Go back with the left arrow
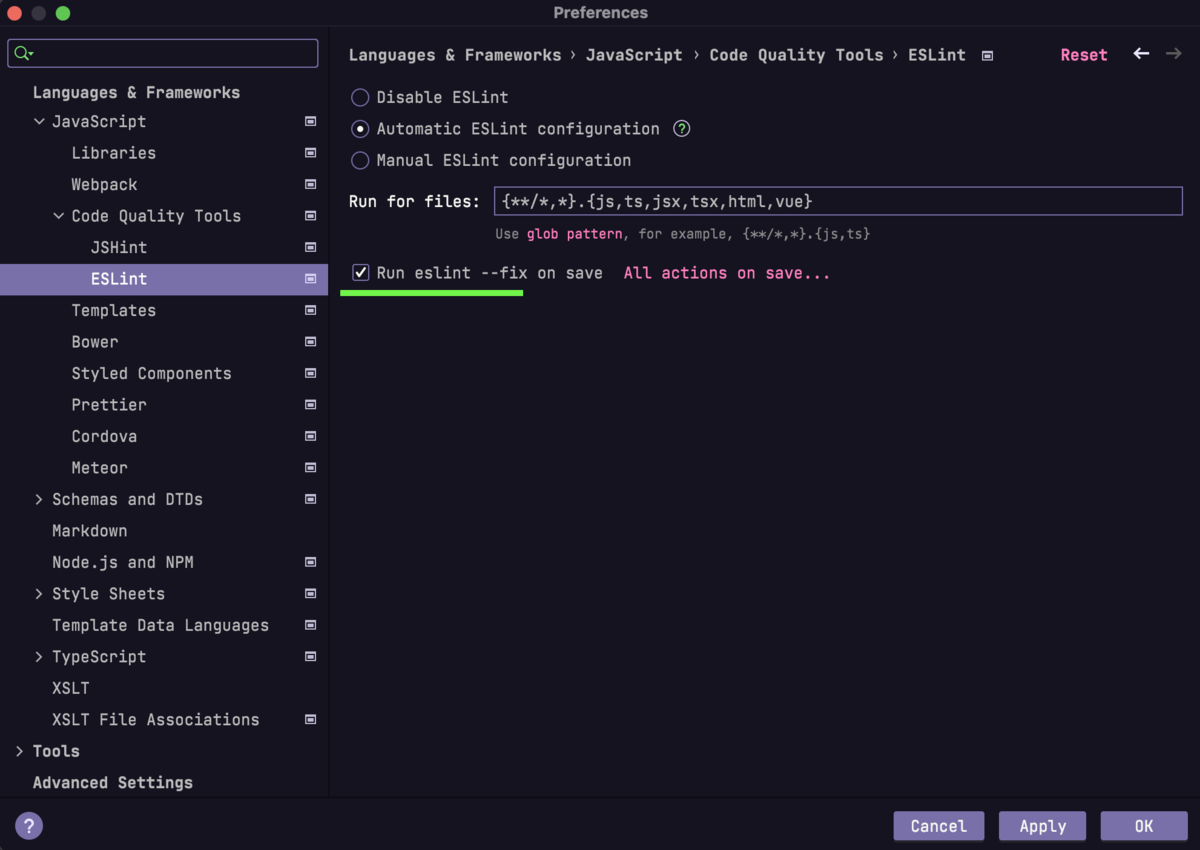1200x850 pixels. 1141,54
